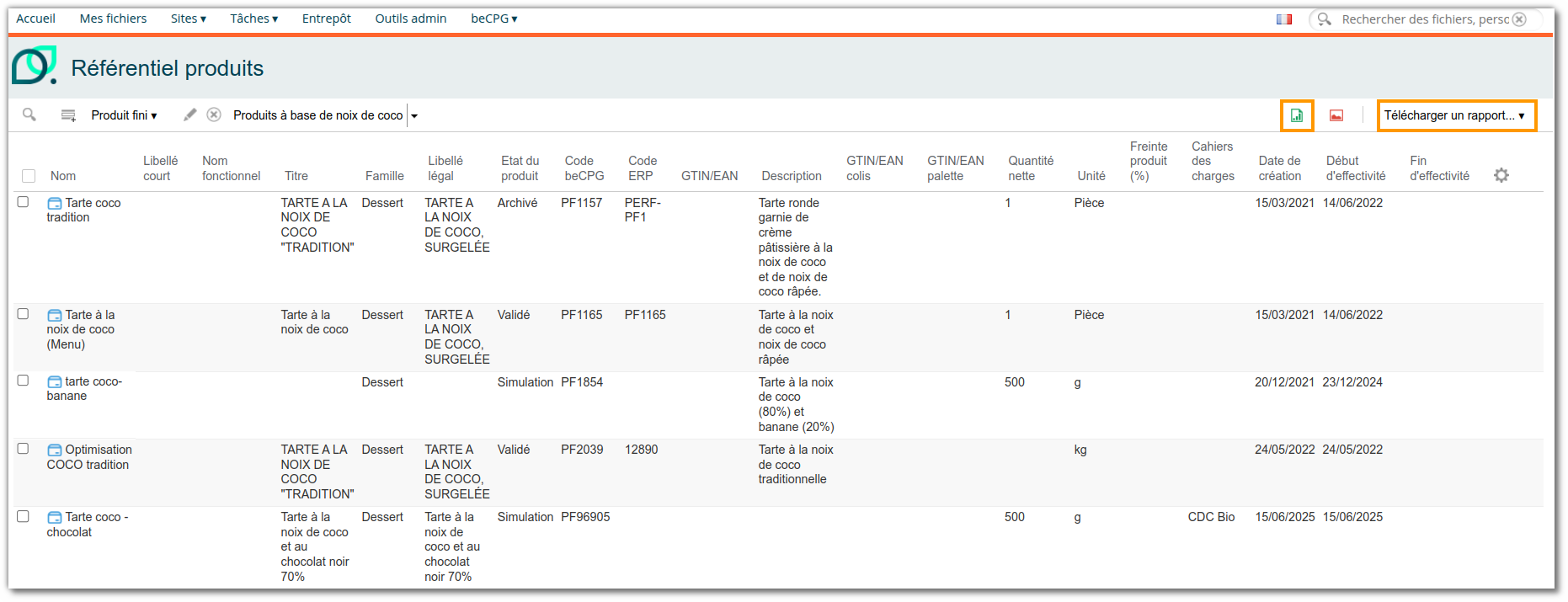Export results with the green spreadsheet icon

click(1297, 115)
